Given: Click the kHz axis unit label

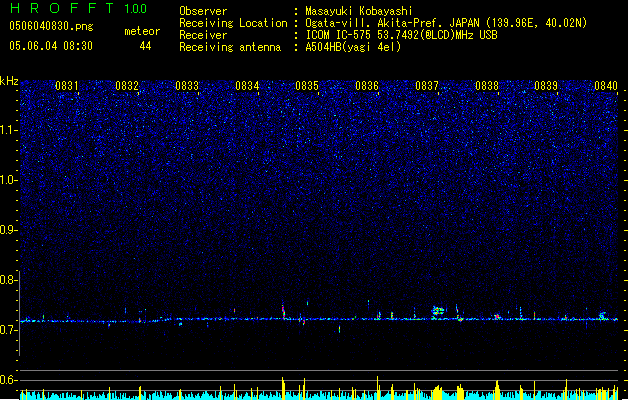Looking at the screenshot, I should click(x=9, y=81).
